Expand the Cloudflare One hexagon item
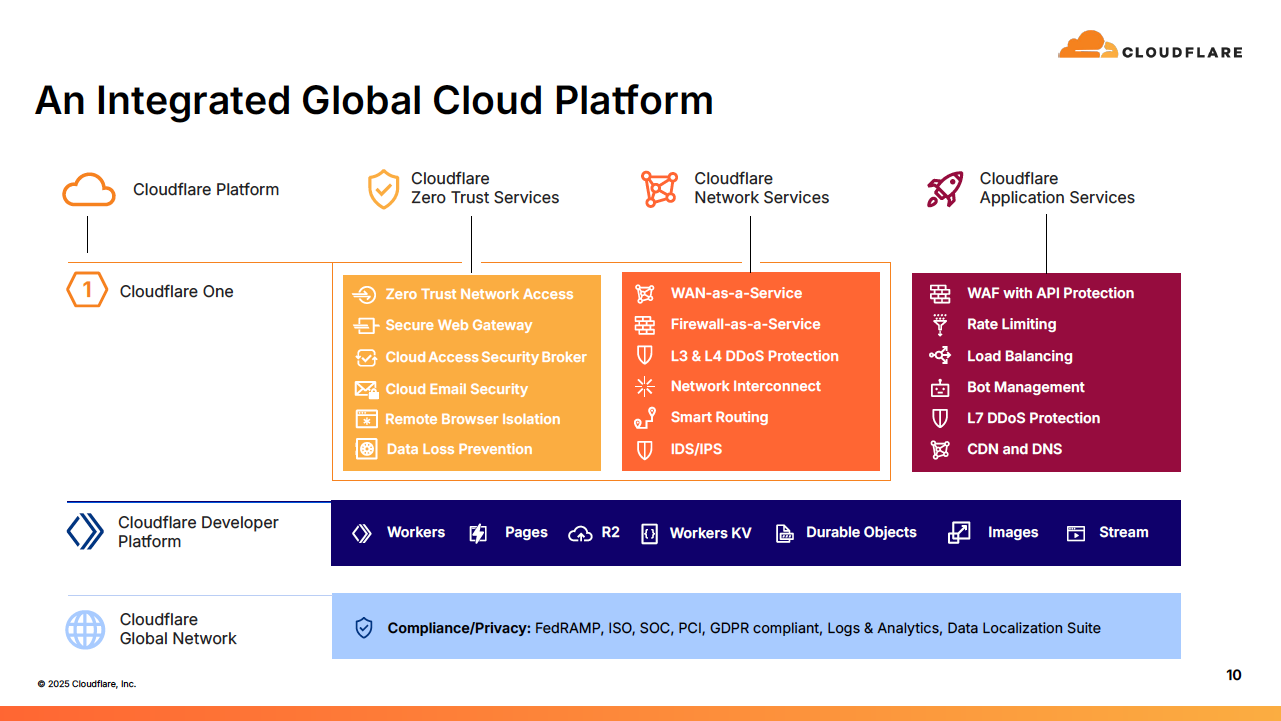 [x=86, y=290]
